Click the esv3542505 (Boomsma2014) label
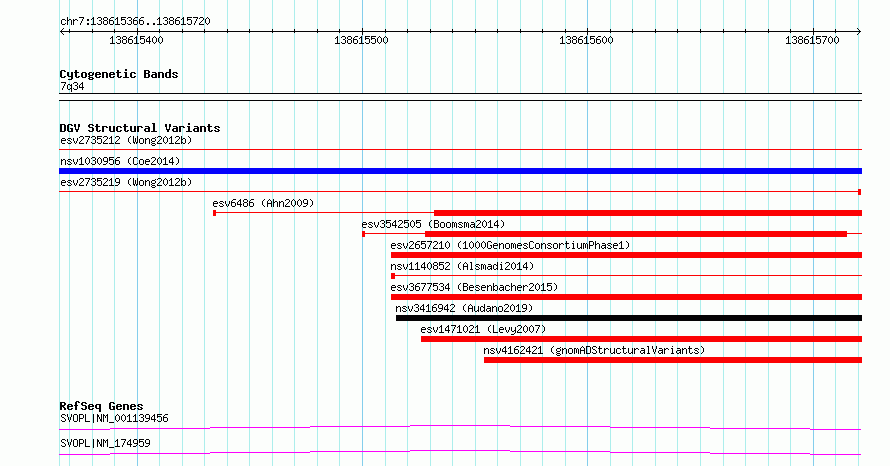This screenshot has height=466, width=890. point(433,224)
